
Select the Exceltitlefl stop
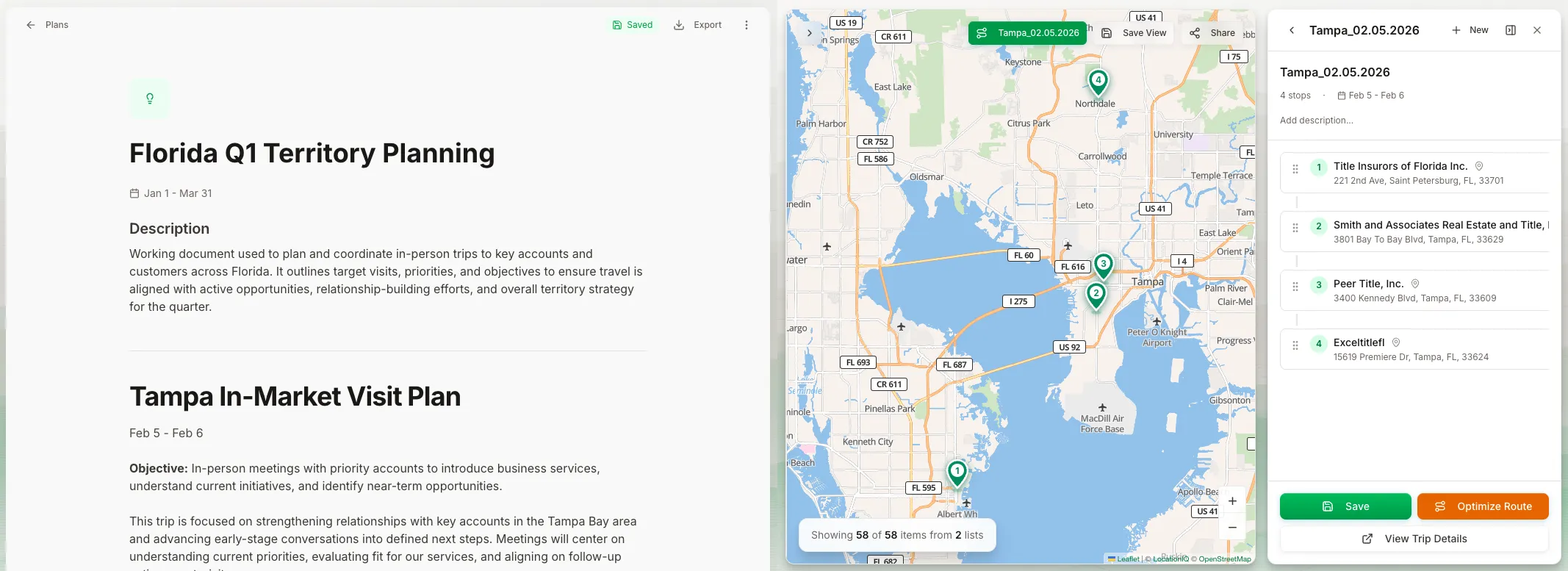pos(1414,349)
